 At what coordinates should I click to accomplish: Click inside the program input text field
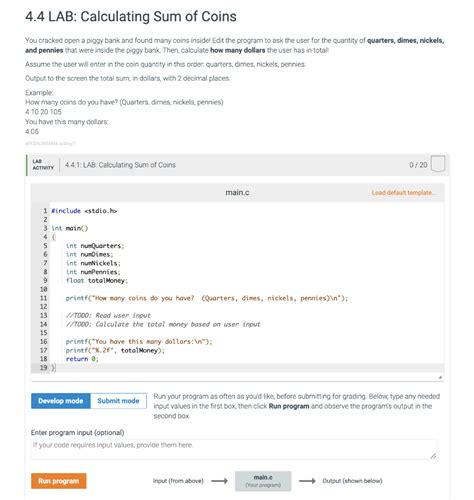click(x=234, y=449)
